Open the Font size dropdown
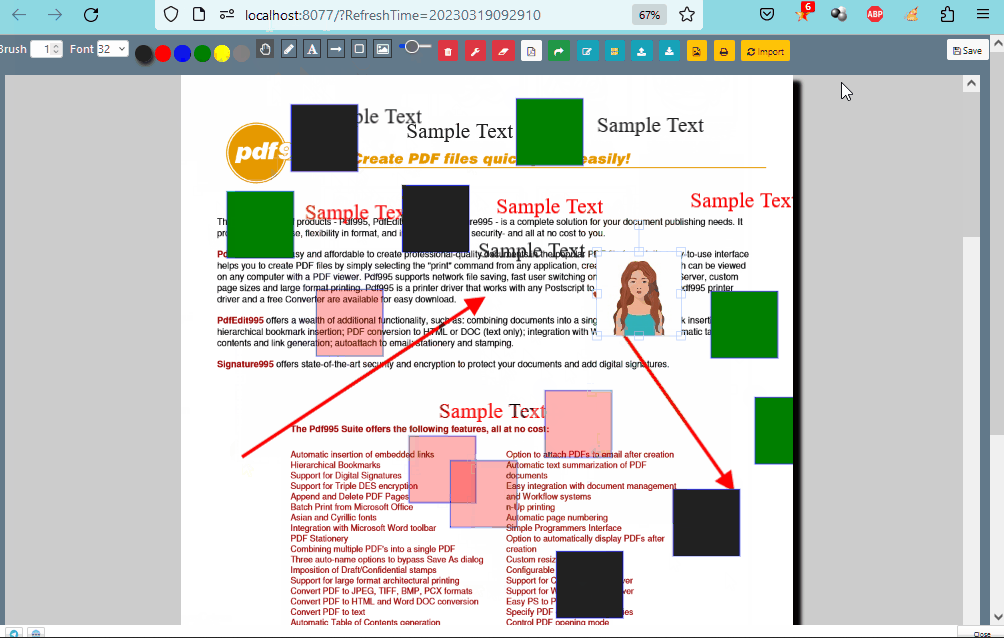1004x638 pixels. (x=113, y=49)
